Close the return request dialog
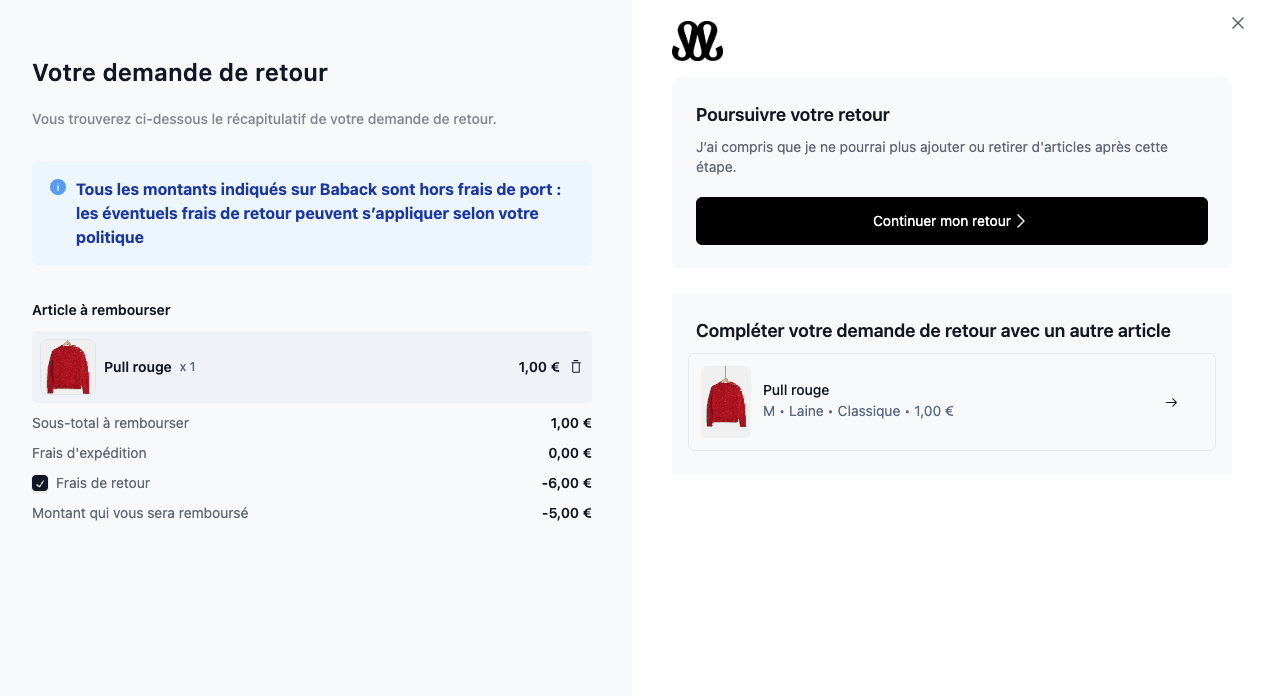Image resolution: width=1272 pixels, height=696 pixels. (x=1238, y=23)
